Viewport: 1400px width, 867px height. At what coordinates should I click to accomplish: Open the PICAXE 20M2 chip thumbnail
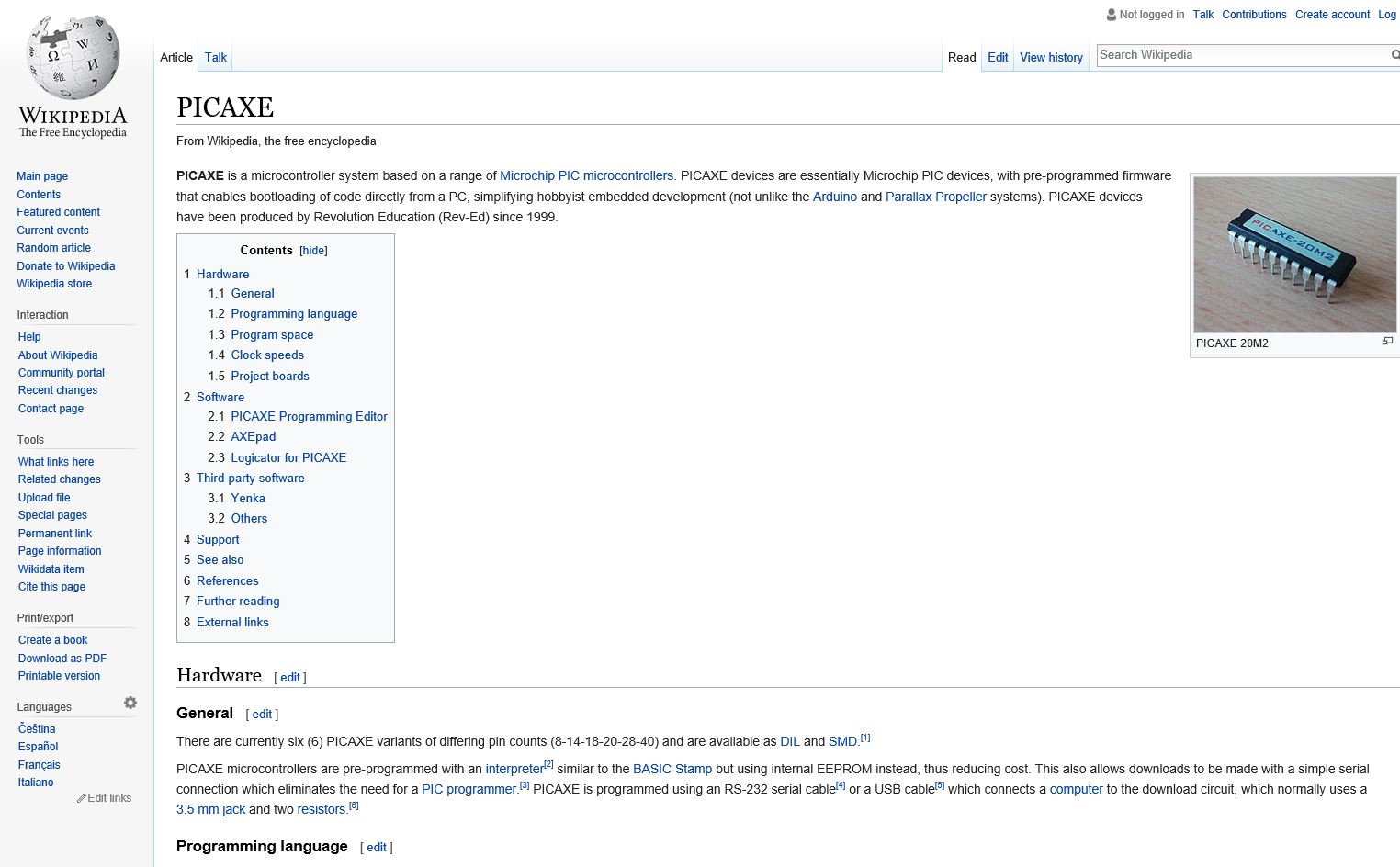tap(1295, 254)
